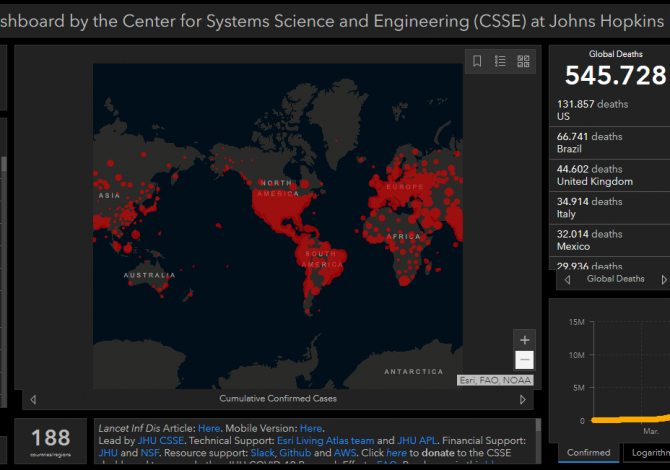The image size is (670, 470).
Task: Click the AFRICA map label
Action: 403,236
